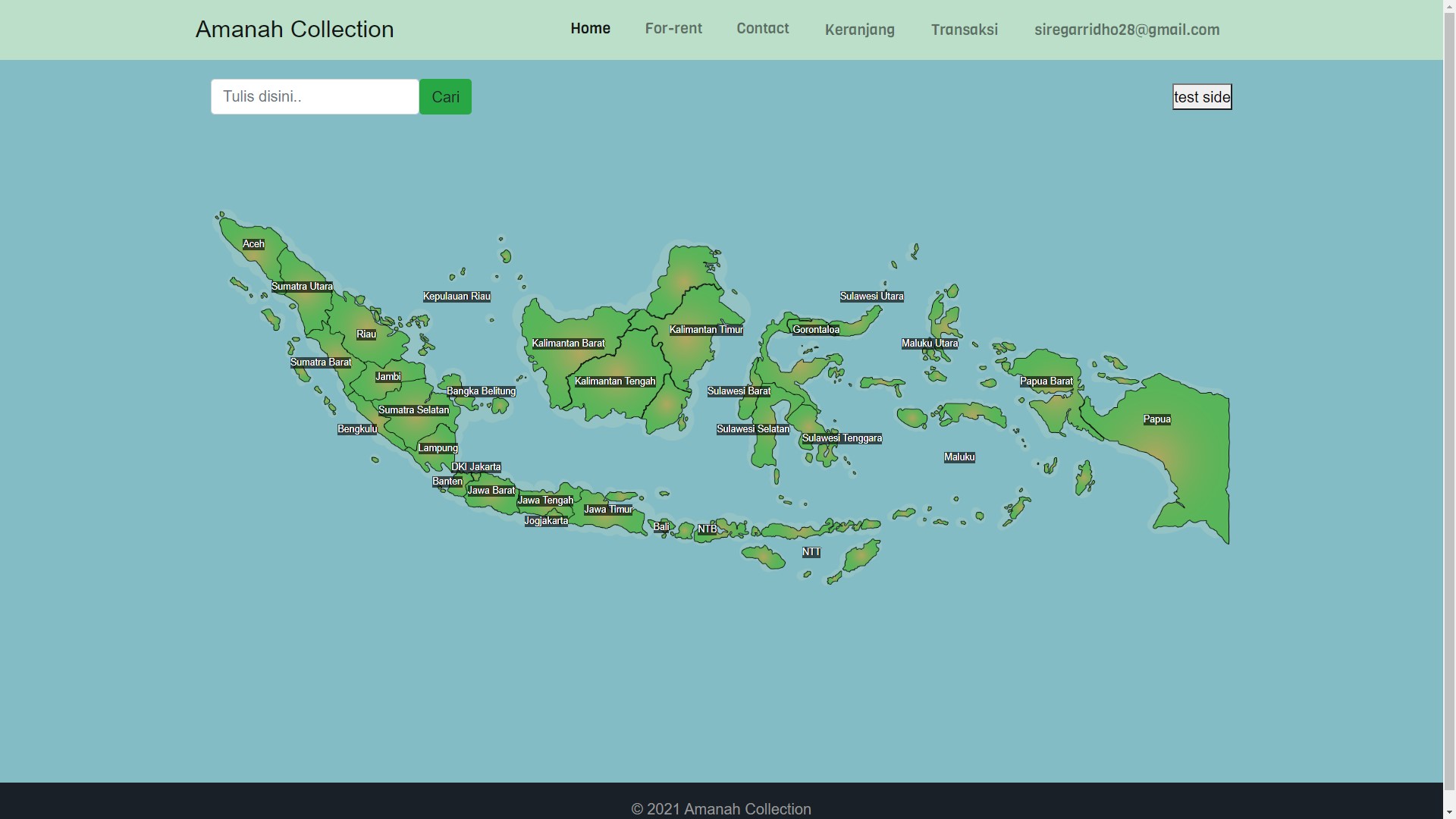Select the Aceh province label
The height and width of the screenshot is (819, 1456).
[x=253, y=244]
